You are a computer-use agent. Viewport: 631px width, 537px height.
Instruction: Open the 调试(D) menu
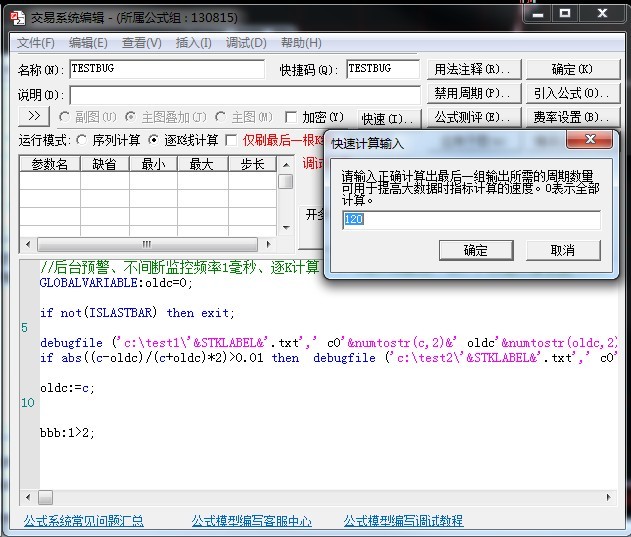tap(246, 43)
